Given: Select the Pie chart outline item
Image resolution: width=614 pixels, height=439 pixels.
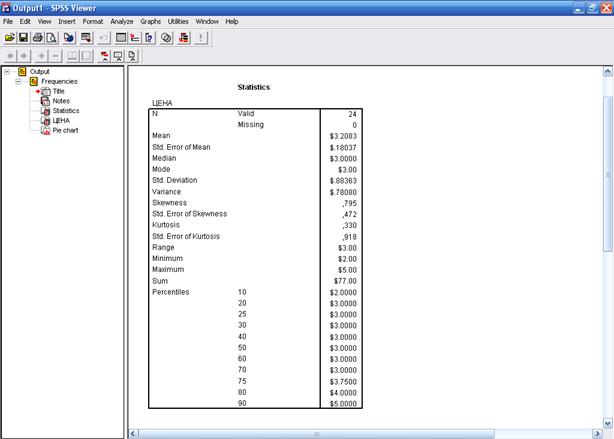Looking at the screenshot, I should coord(65,130).
